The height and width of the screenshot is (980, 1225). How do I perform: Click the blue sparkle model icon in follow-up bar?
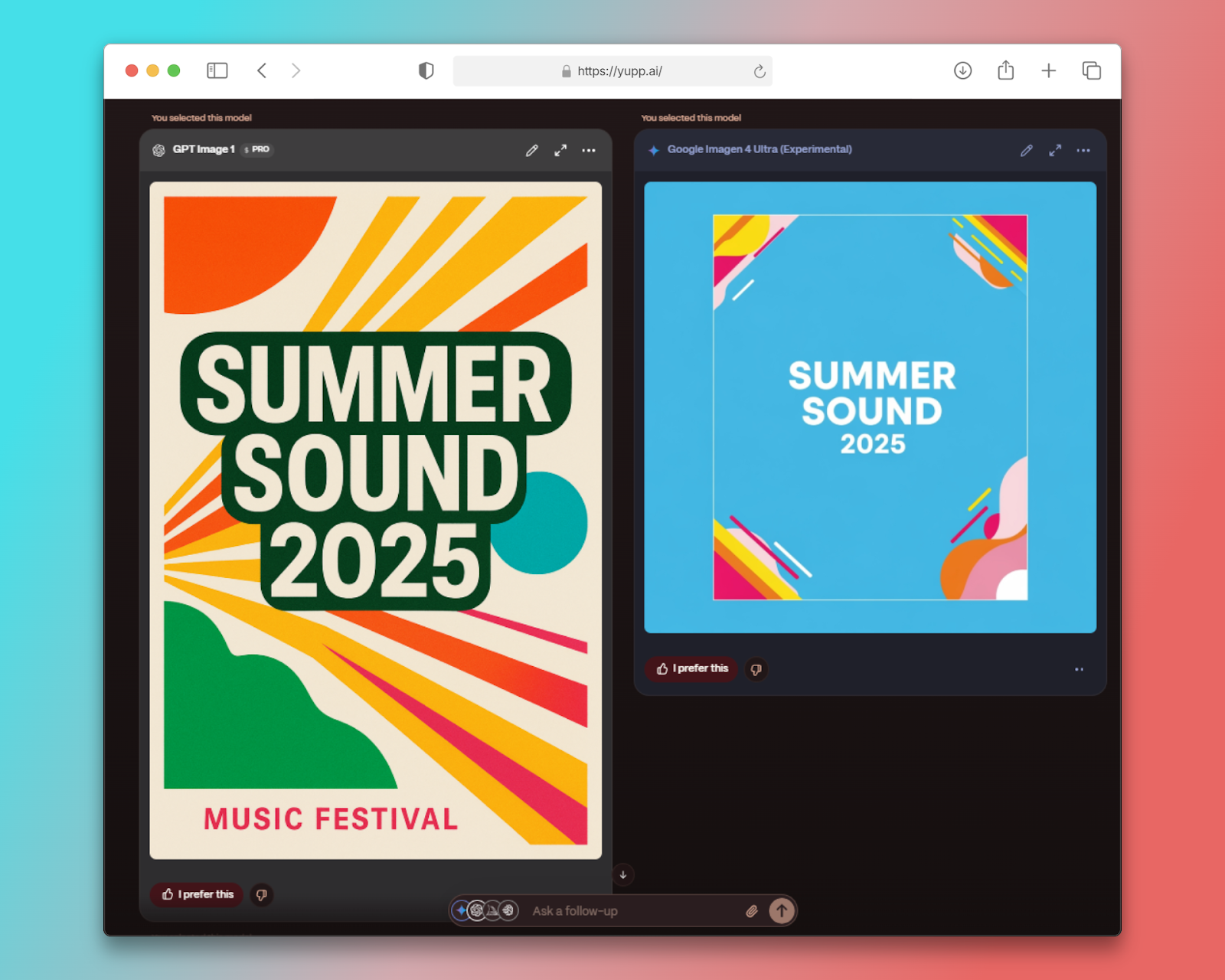pos(461,910)
